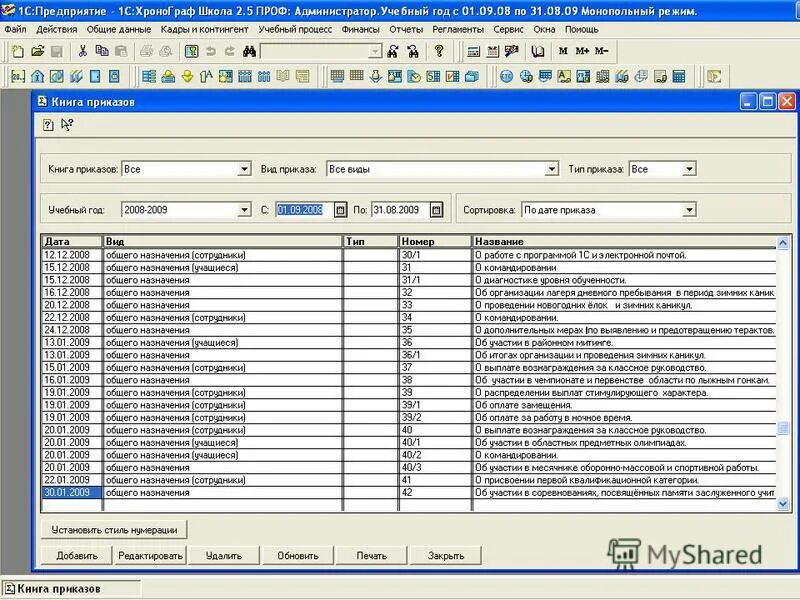Expand the Тип приказа dropdown
Image resolution: width=800 pixels, height=600 pixels.
tap(689, 169)
